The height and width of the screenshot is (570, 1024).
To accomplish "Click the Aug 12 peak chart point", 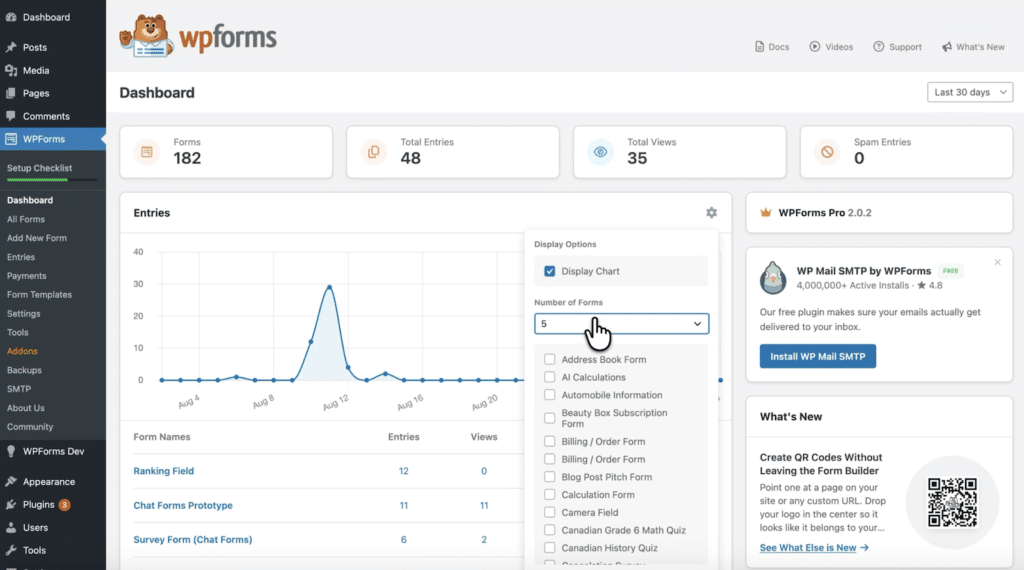I will click(329, 287).
